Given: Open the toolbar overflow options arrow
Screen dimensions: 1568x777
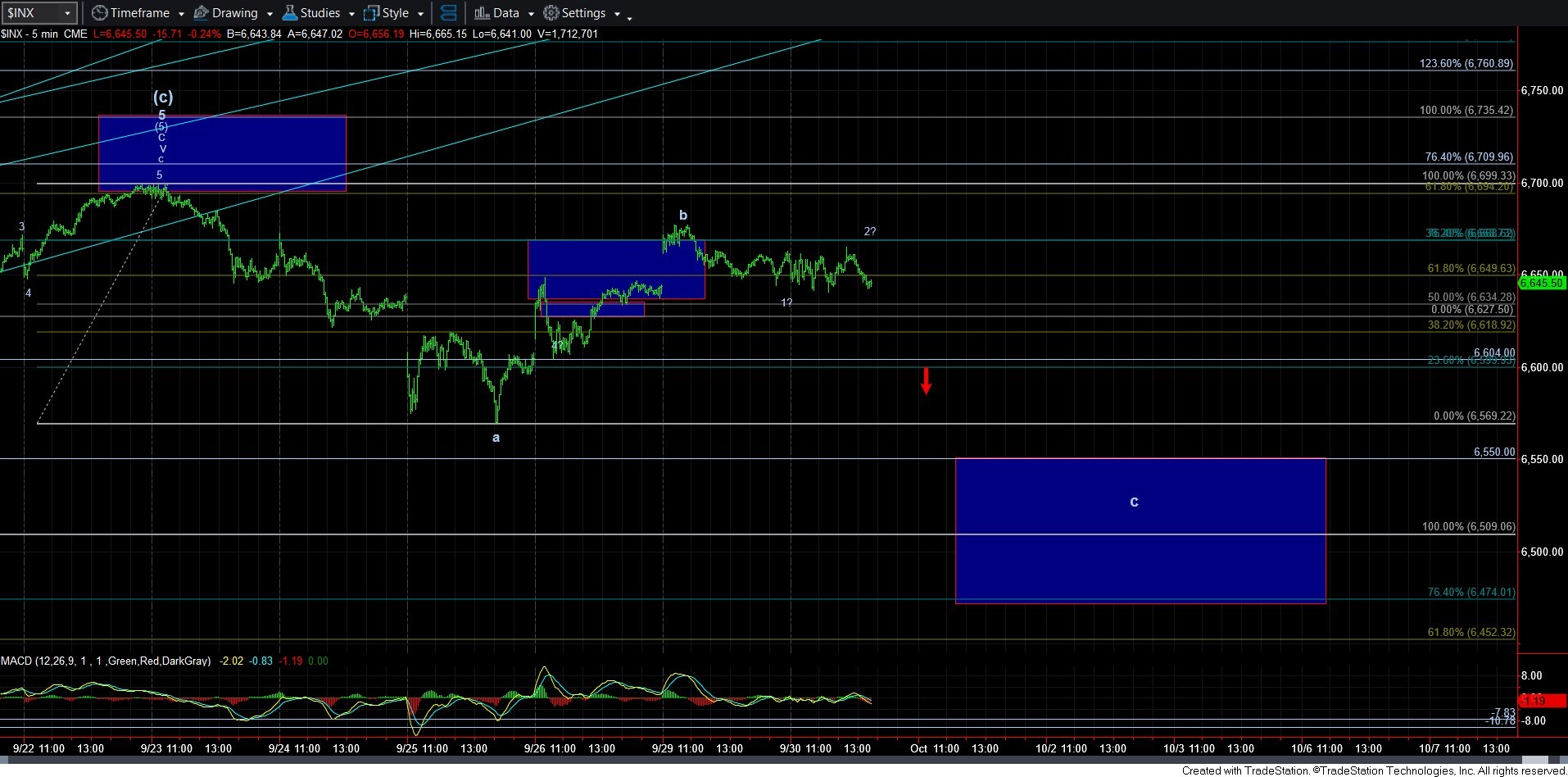Looking at the screenshot, I should 629,18.
